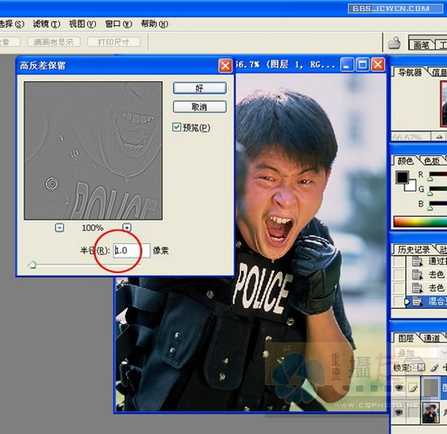Screen dimensions: 447x434
Task: Click the zoom in plus button below preview
Action: pos(127,228)
